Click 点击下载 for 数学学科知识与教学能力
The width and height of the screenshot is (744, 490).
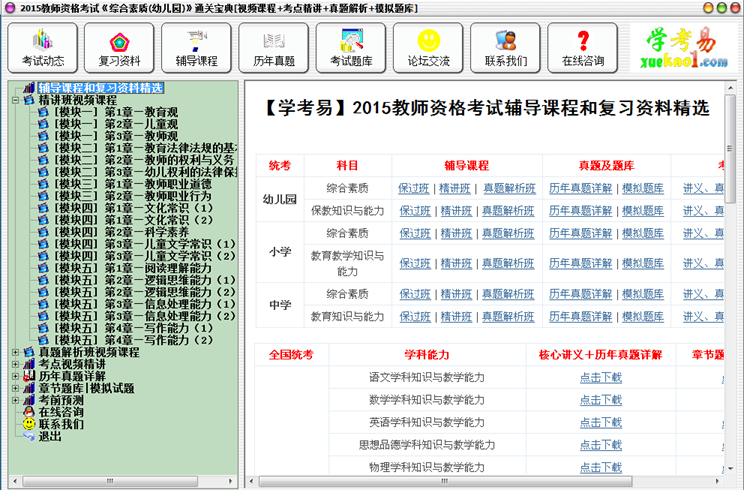601,400
